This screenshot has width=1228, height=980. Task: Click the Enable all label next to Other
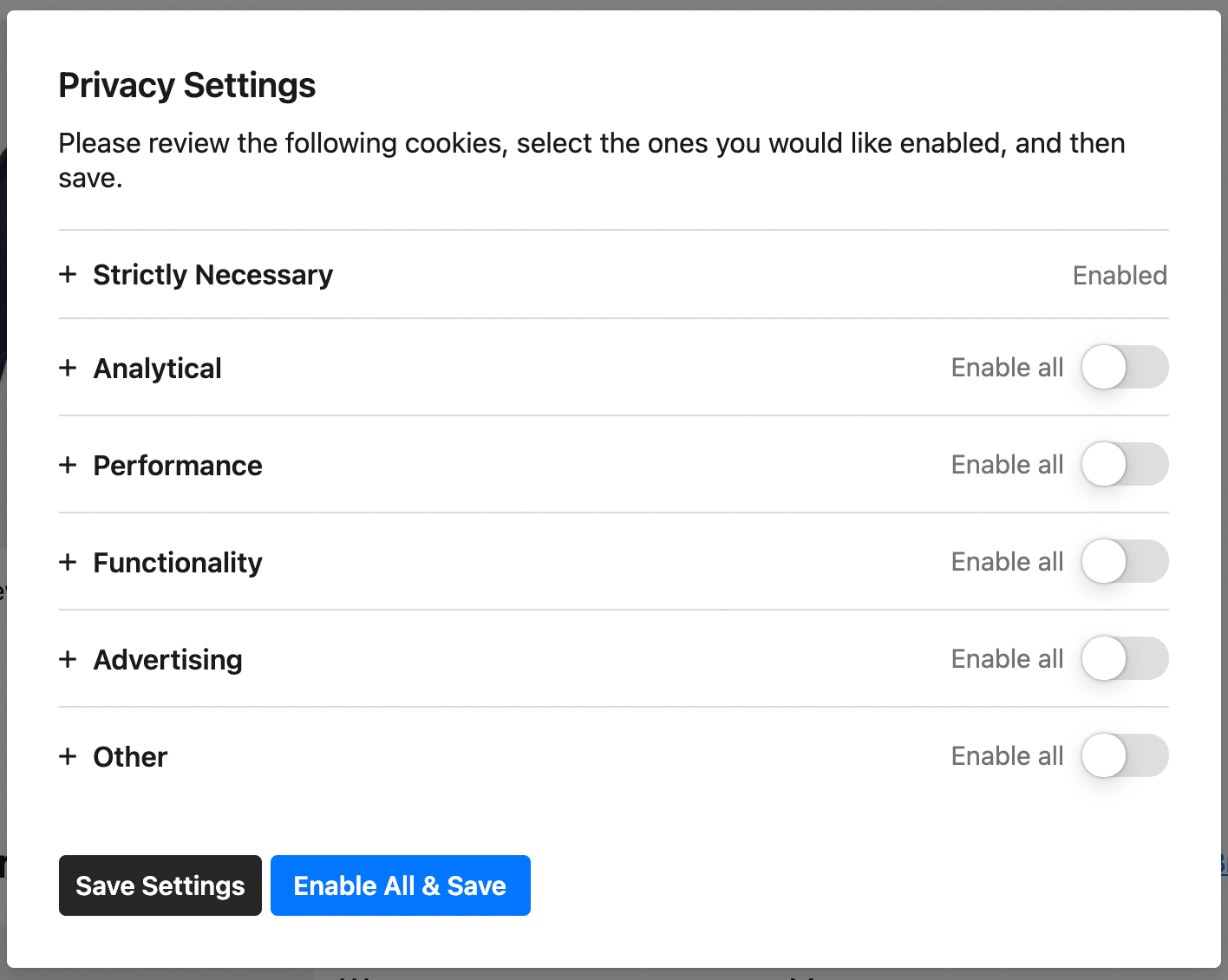[1007, 755]
